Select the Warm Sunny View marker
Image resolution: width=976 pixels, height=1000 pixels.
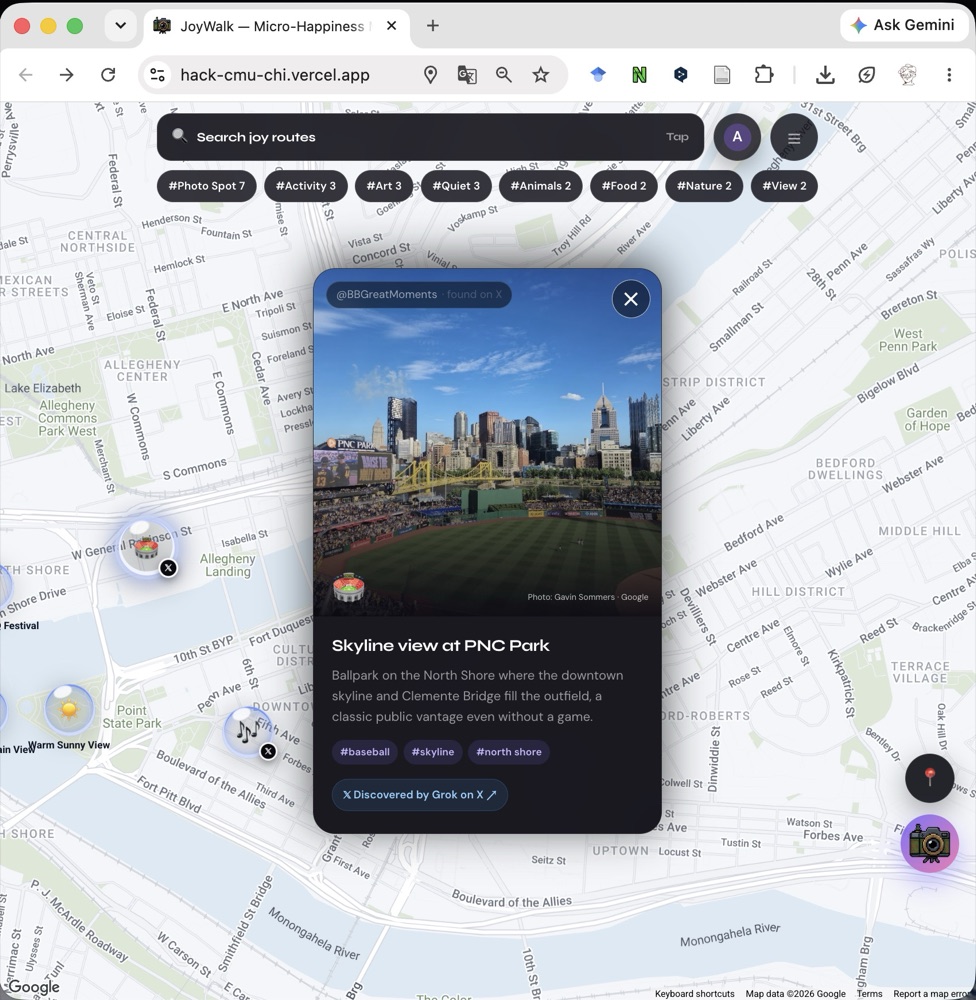69,708
